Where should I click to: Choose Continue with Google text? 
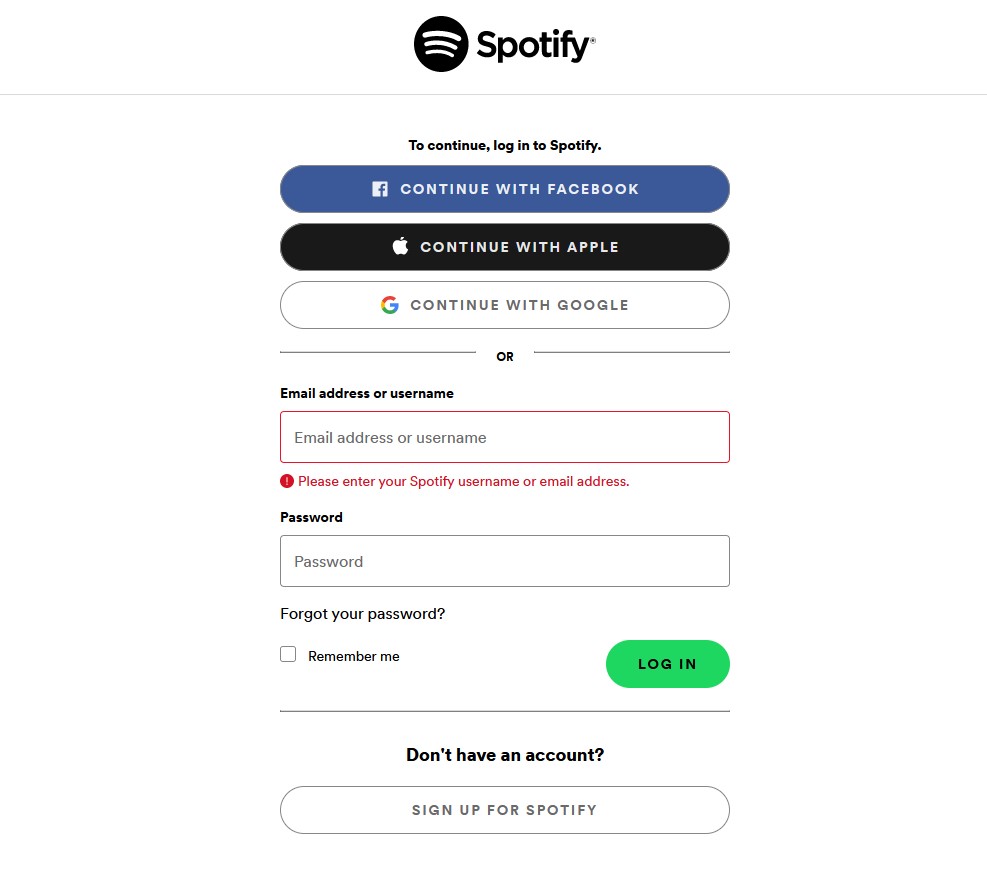(x=519, y=305)
